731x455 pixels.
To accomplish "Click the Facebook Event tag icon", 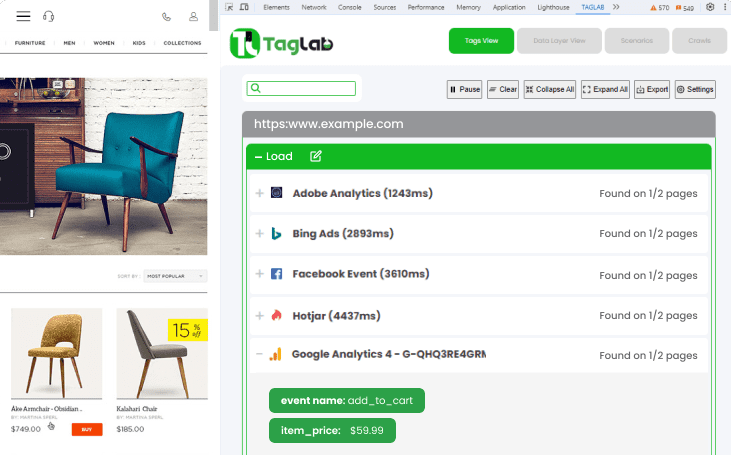I will pos(276,274).
